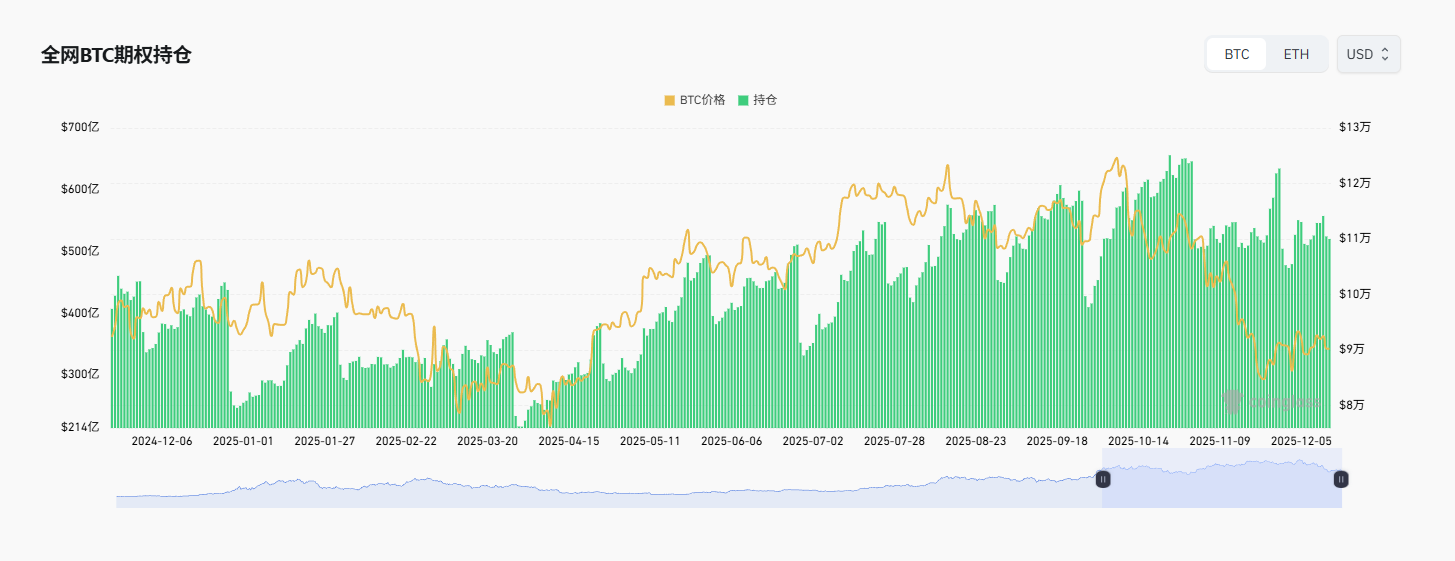Click the yellow BTC价格 legend swatch
Image resolution: width=1455 pixels, height=561 pixels.
click(670, 100)
